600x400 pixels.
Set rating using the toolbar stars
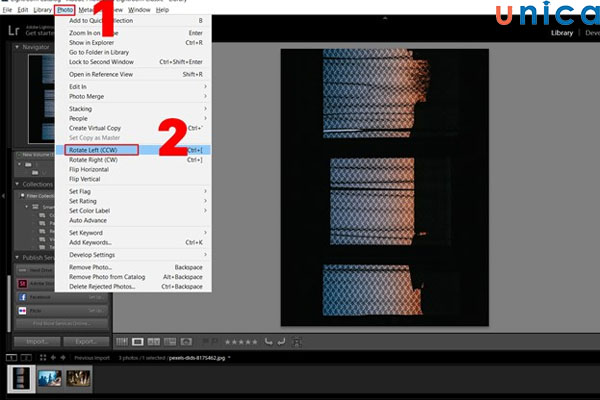(241, 342)
